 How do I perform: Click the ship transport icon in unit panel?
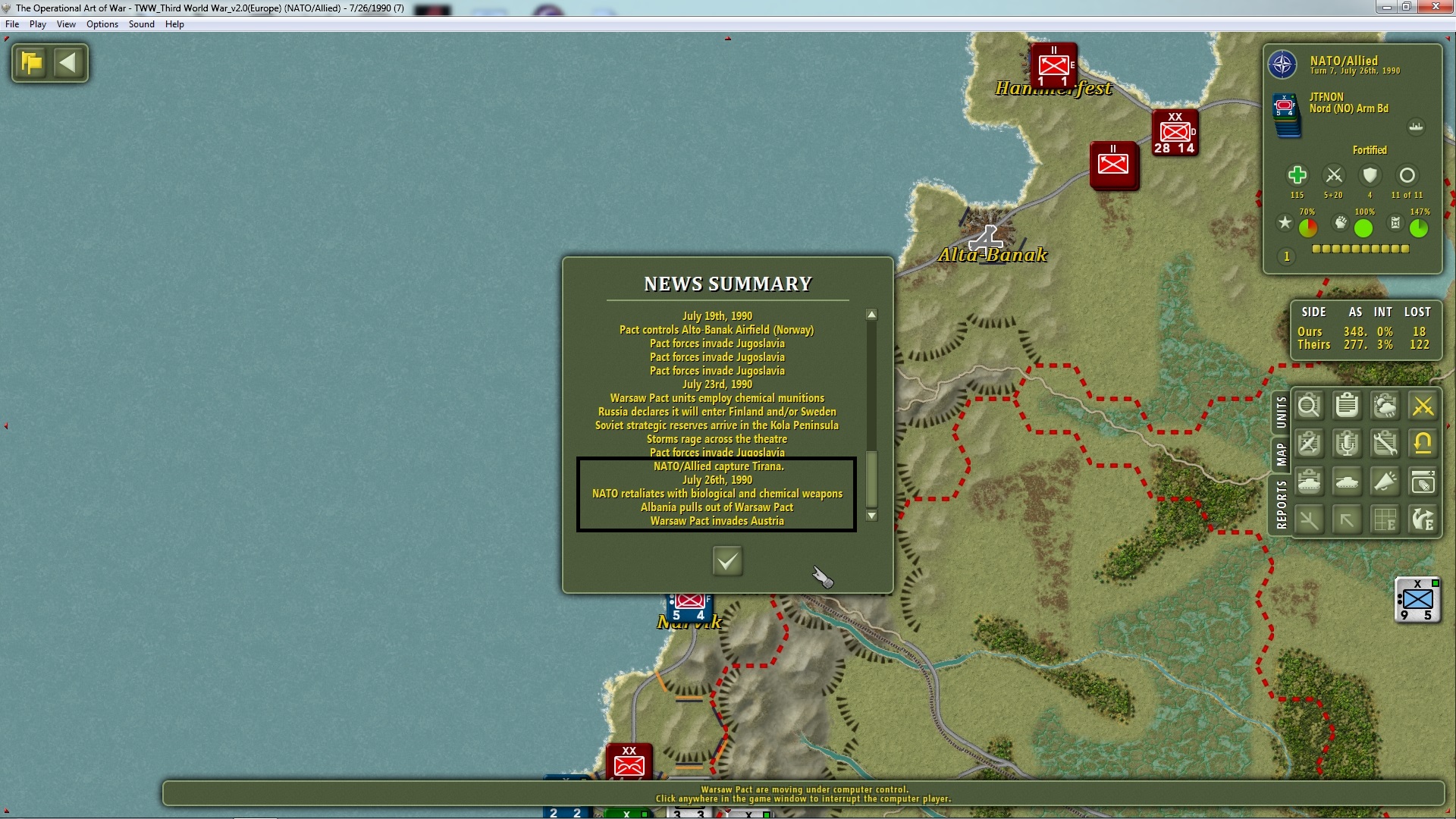(1416, 127)
